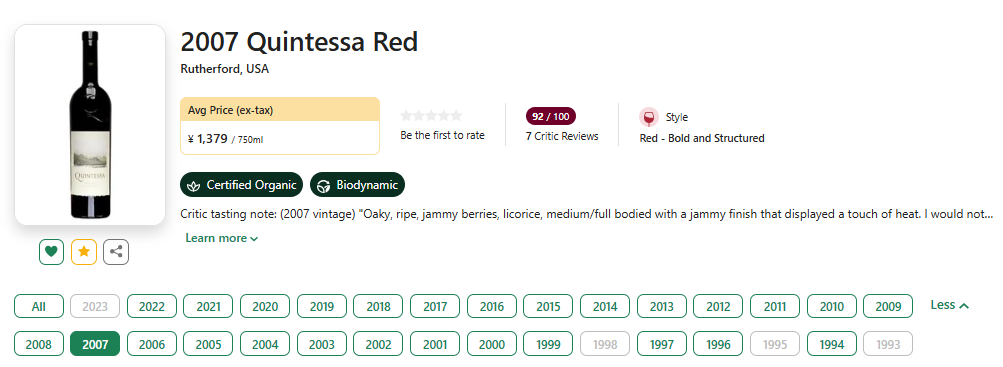Click the Certified Organic leaf badge

click(x=242, y=185)
